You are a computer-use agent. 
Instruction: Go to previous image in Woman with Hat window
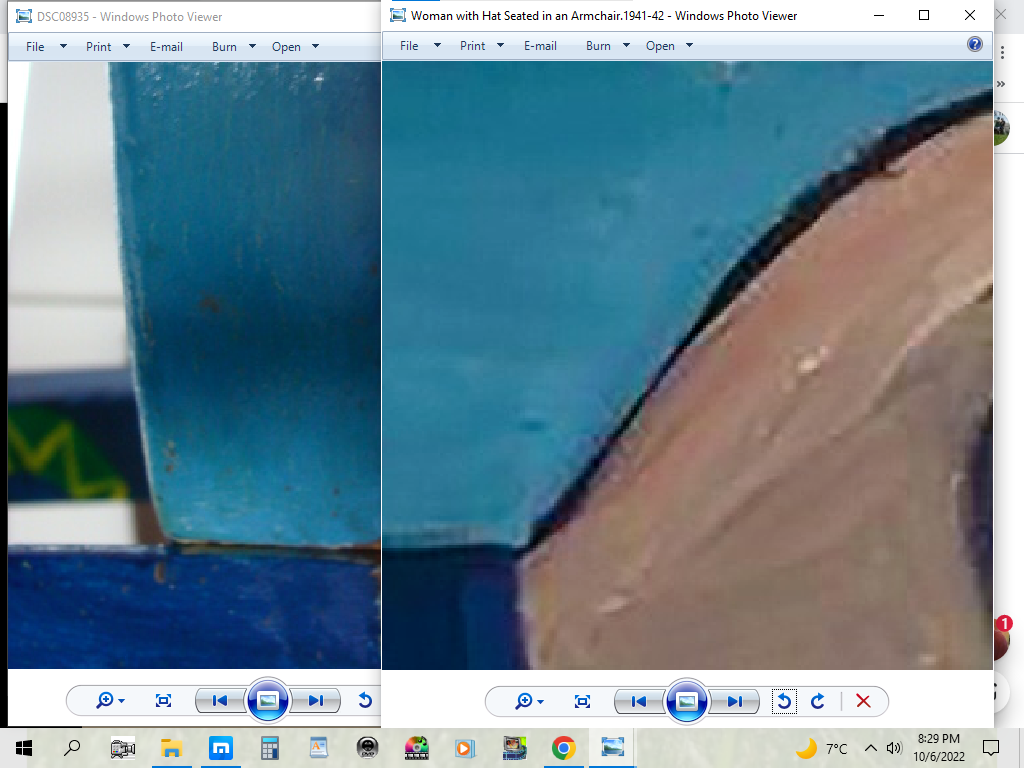click(x=639, y=701)
